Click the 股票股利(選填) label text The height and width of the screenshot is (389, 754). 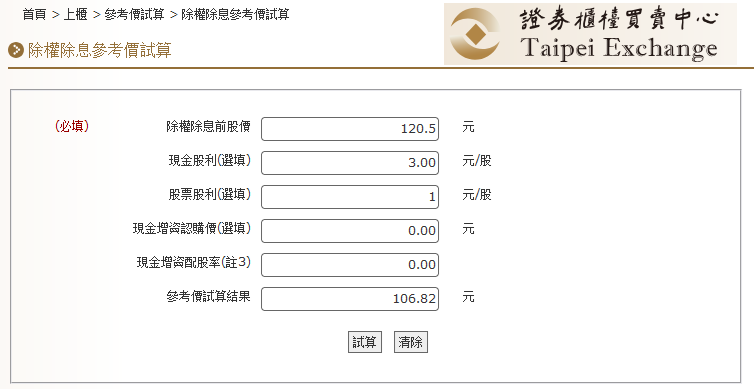tap(210, 194)
